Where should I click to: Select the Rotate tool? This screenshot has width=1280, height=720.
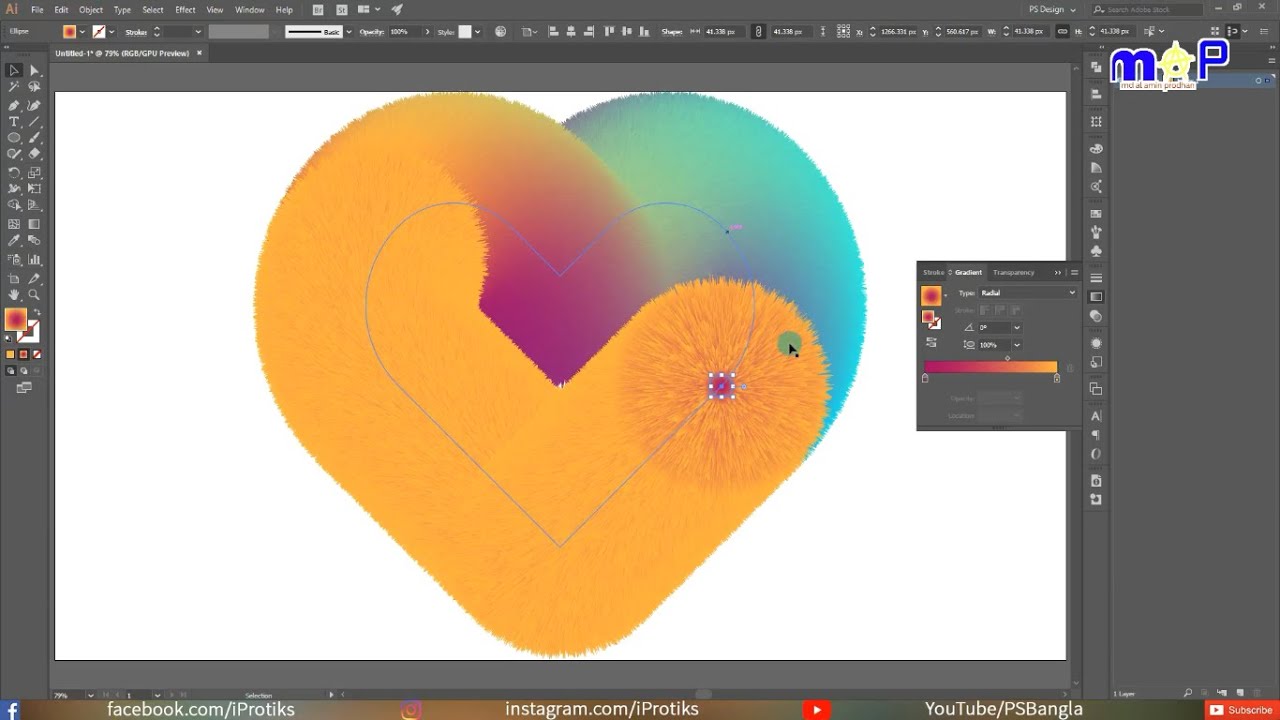[14, 172]
